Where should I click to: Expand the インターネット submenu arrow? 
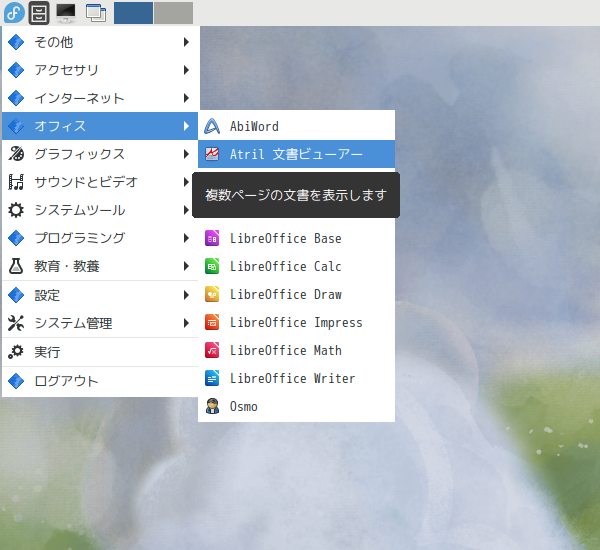click(186, 98)
